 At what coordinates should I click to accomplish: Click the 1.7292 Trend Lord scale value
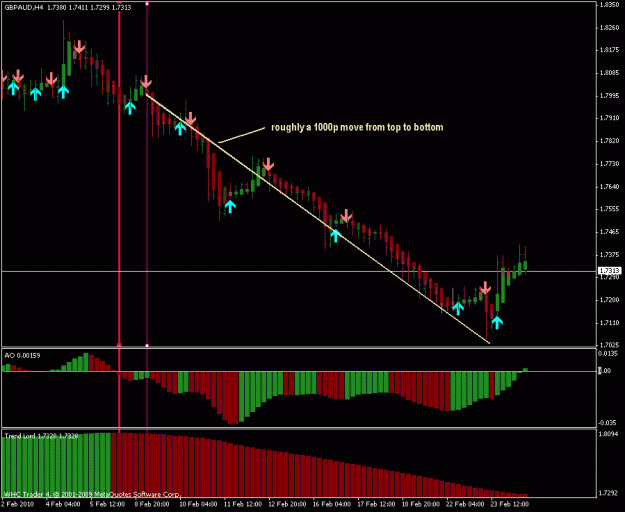coord(610,494)
